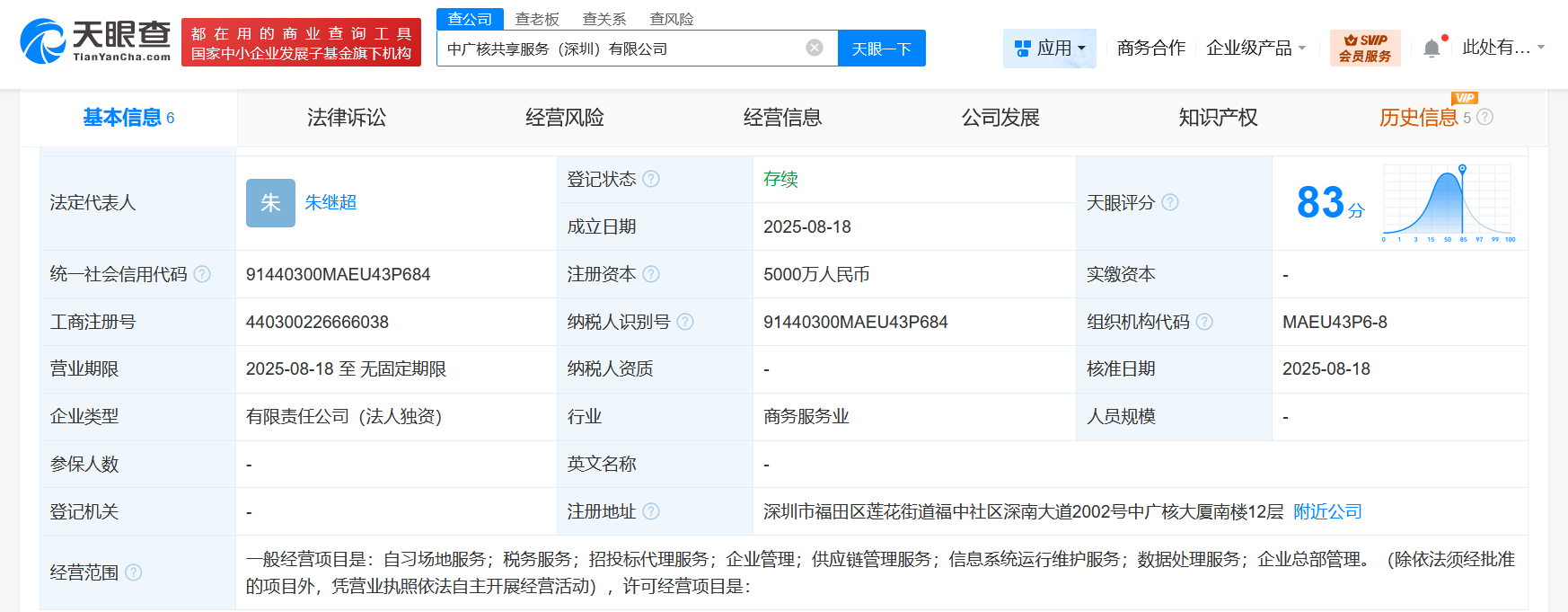
Task: Click the 成立日期 value 2025-08-18
Action: click(x=807, y=226)
